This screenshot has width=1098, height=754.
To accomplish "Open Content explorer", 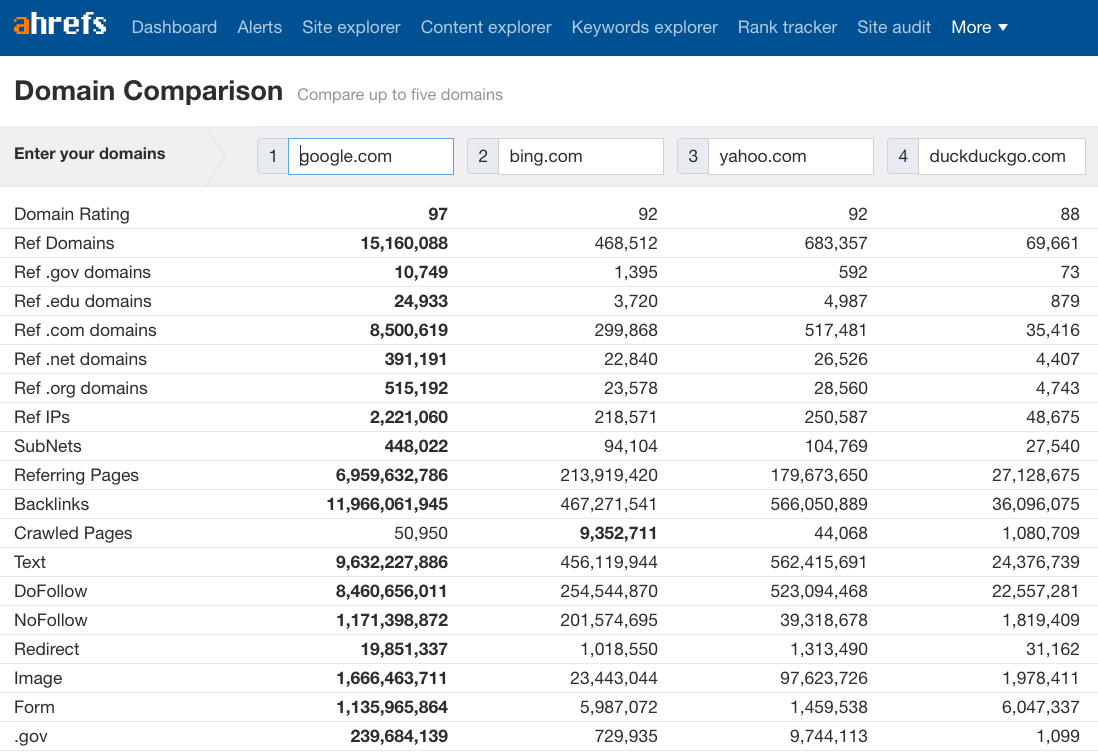I will 486,27.
